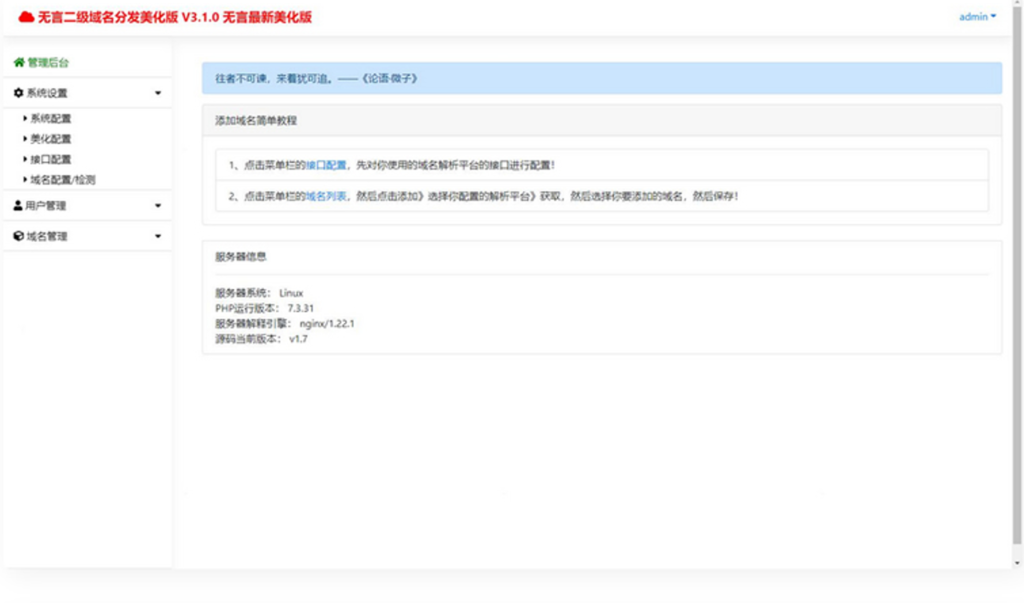This screenshot has height=603, width=1024.
Task: Click the home icon beside 管理后台
Action: [17, 60]
